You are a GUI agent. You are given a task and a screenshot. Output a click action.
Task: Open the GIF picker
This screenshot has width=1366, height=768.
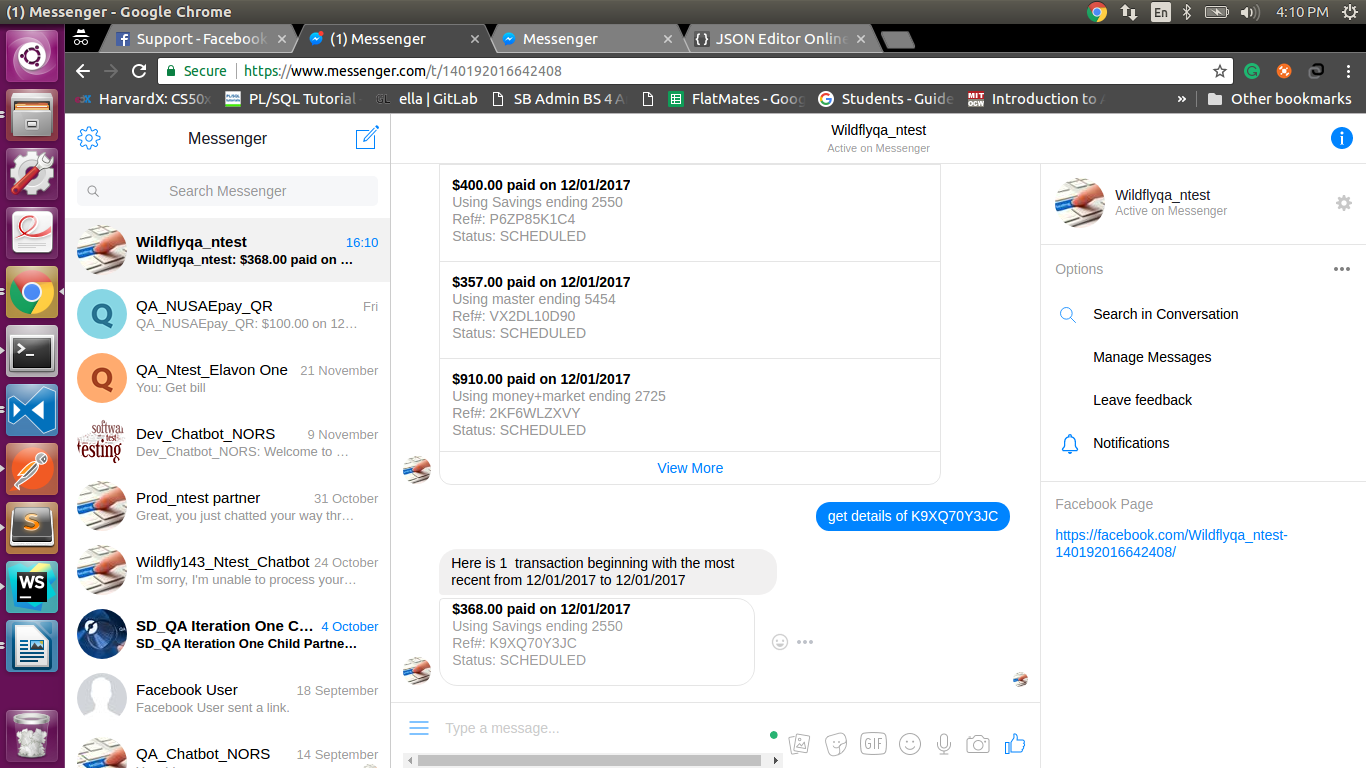[x=873, y=744]
